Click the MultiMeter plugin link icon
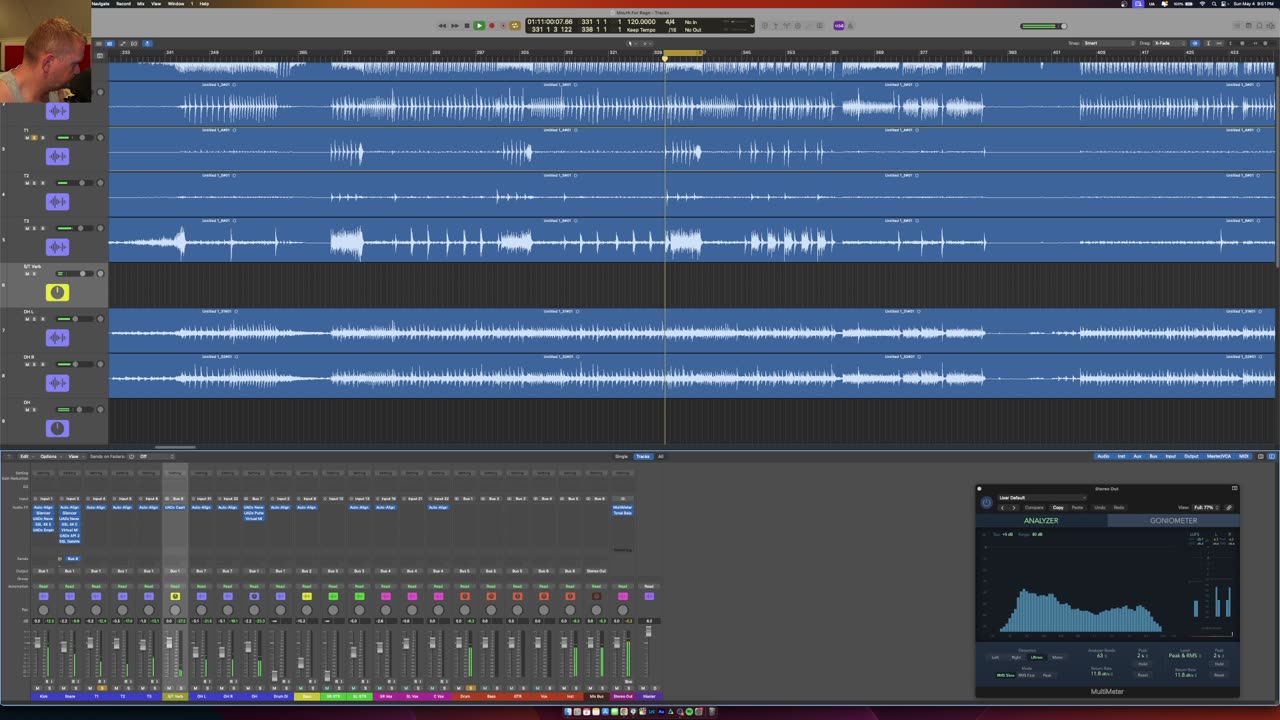 click(1229, 508)
